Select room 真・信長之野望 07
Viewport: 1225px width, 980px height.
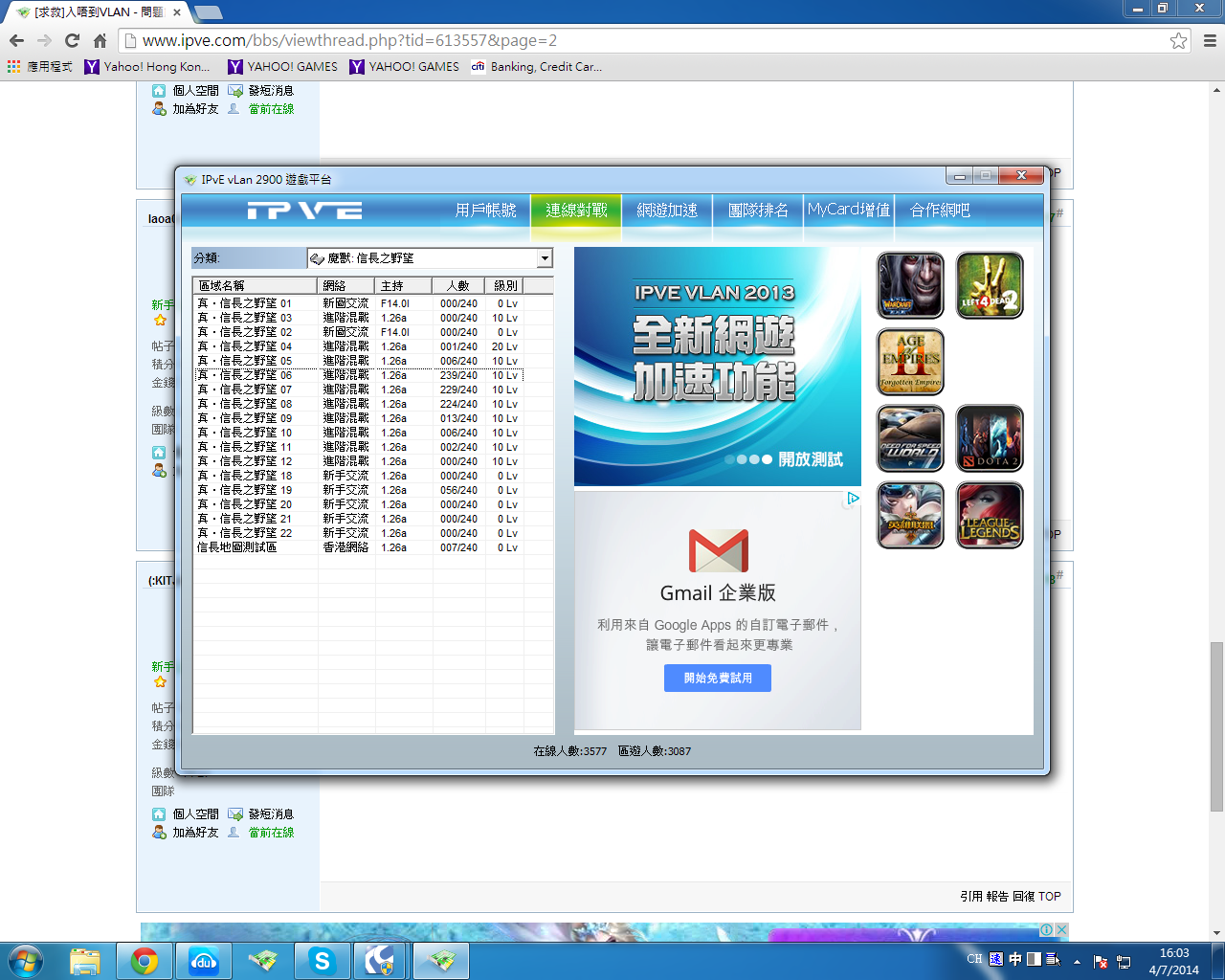tap(358, 390)
